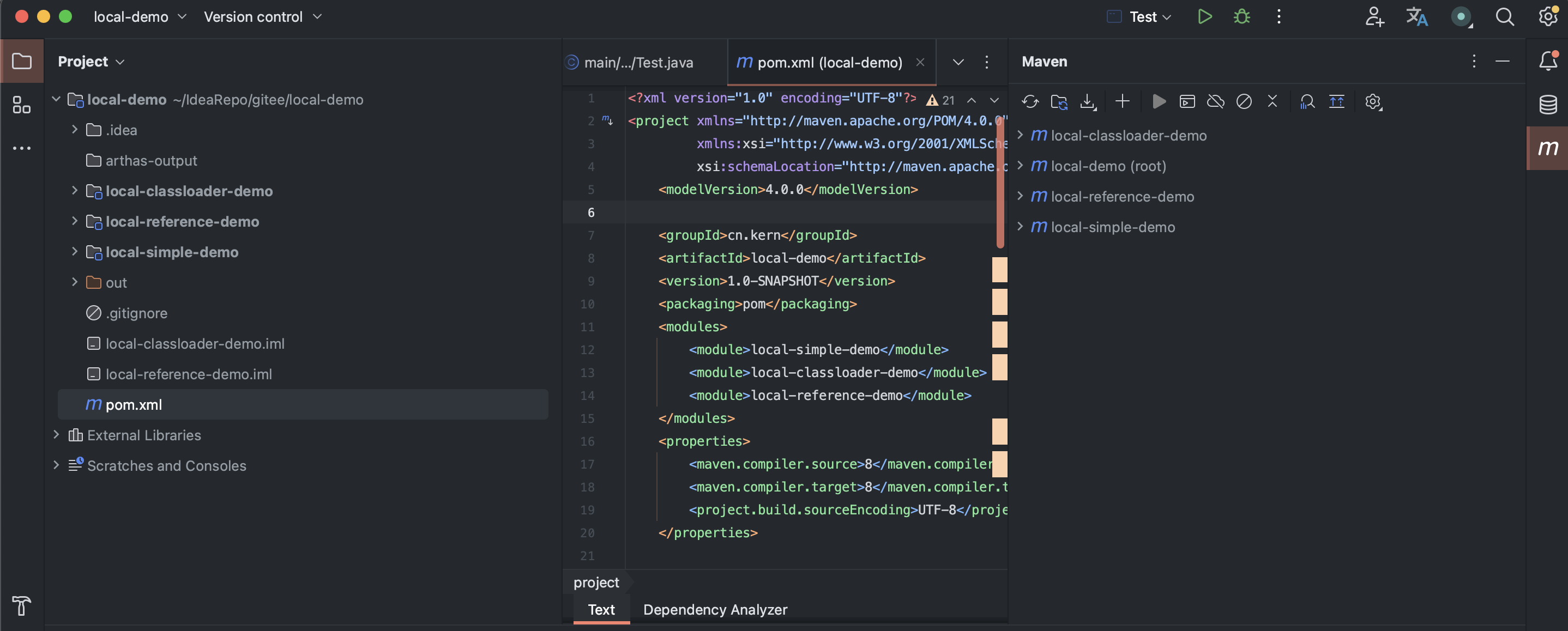Hide the Maven tool window
This screenshot has height=631, width=1568.
(x=1502, y=62)
